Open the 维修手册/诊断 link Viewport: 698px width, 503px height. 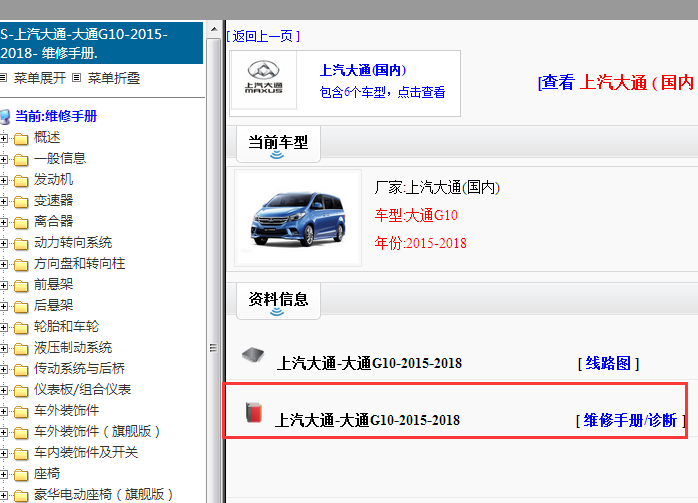(x=631, y=420)
